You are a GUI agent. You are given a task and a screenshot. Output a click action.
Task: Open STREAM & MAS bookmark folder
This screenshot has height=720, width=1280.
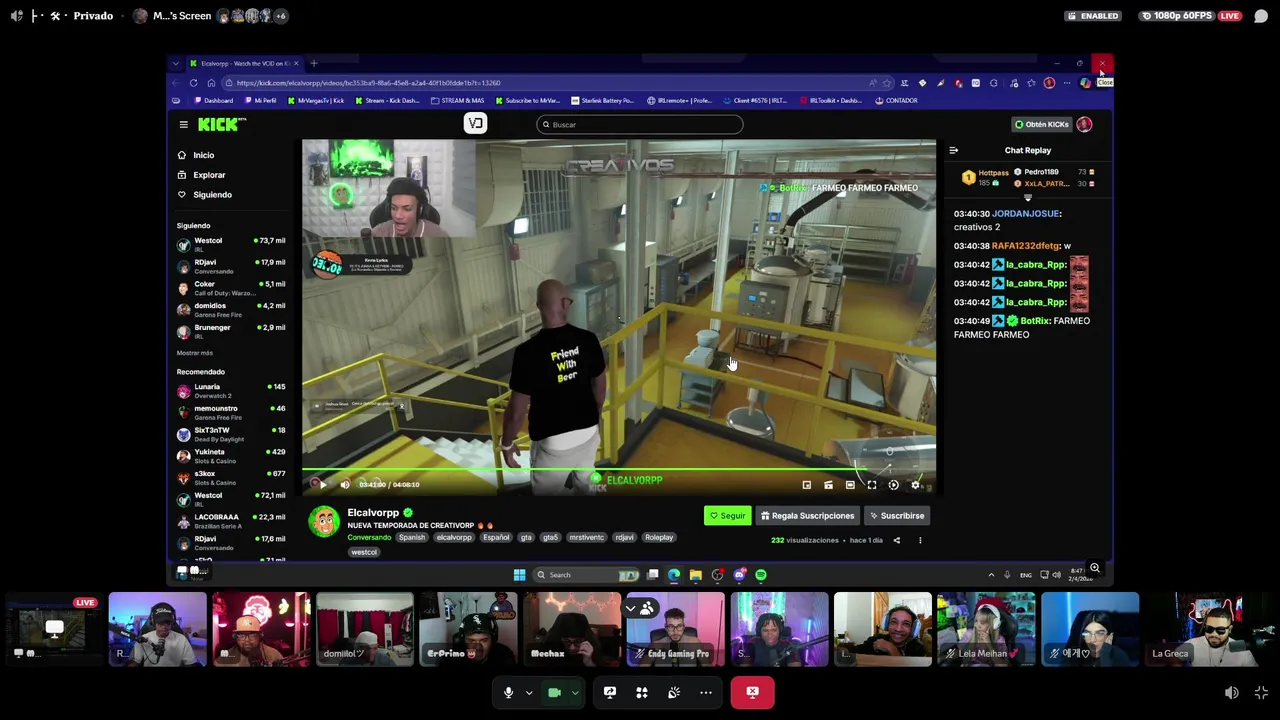tap(458, 100)
